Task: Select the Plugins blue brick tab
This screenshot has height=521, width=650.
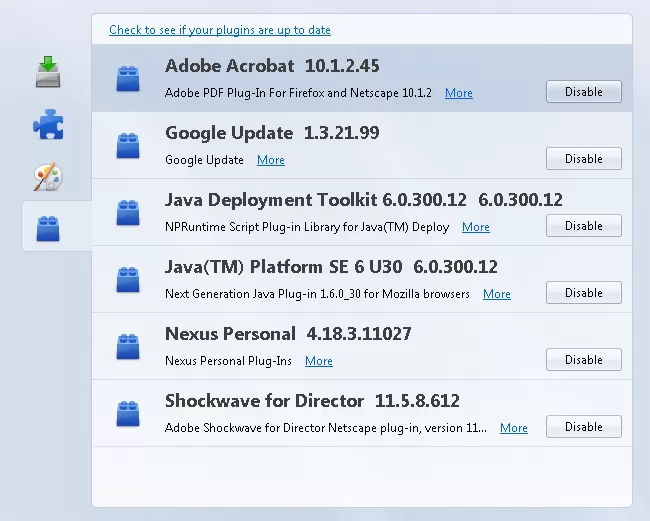Action: point(48,227)
